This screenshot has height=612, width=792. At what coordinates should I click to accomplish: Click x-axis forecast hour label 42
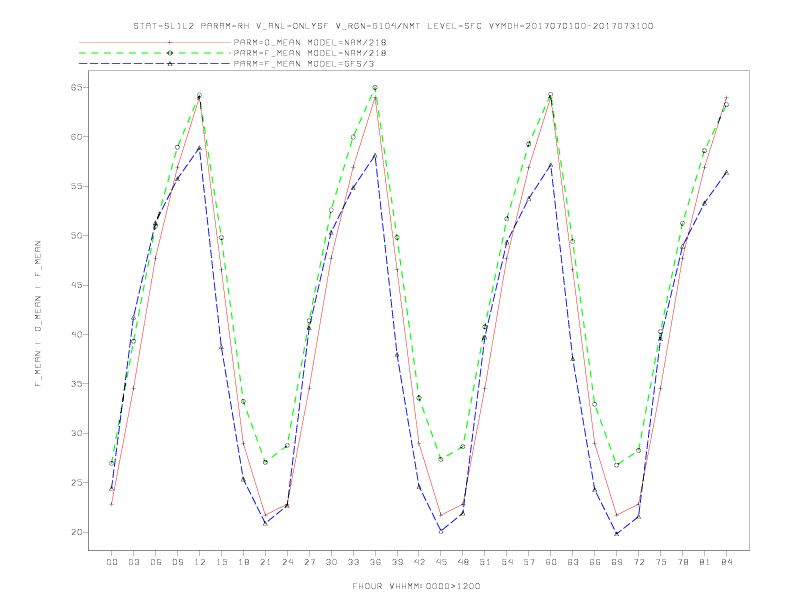pos(419,562)
